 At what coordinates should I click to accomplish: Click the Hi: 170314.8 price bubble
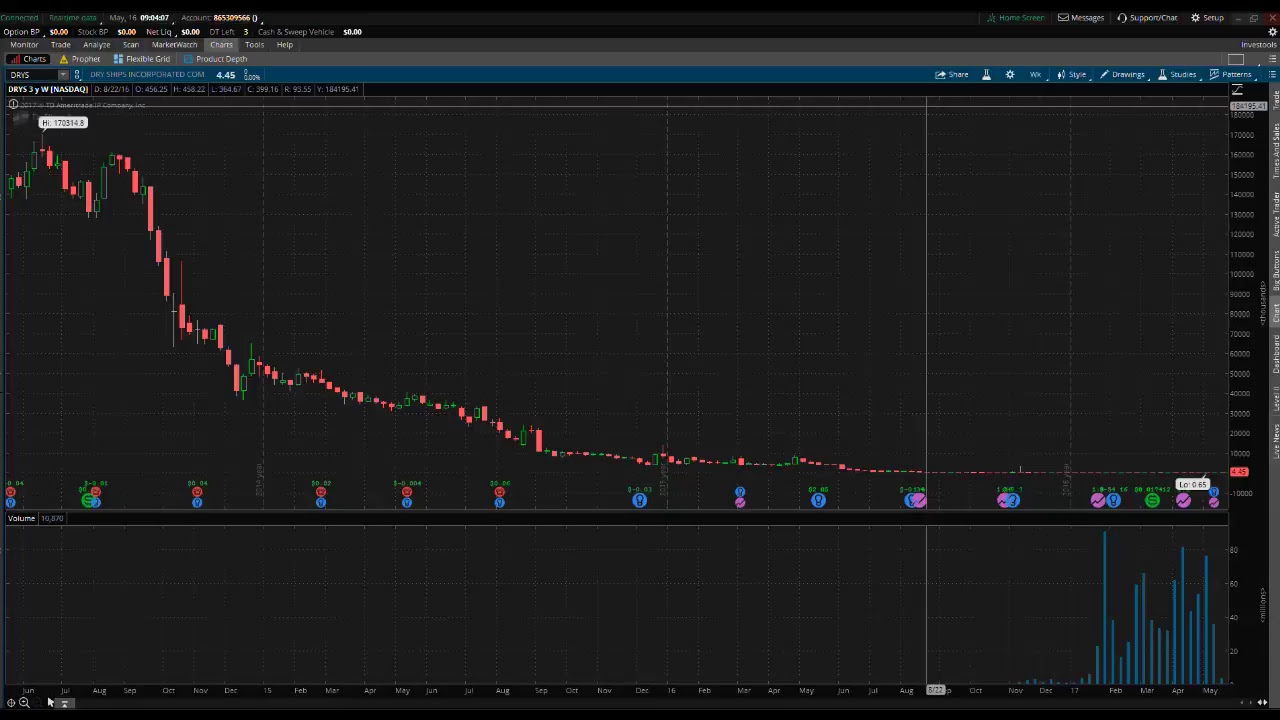pos(64,123)
